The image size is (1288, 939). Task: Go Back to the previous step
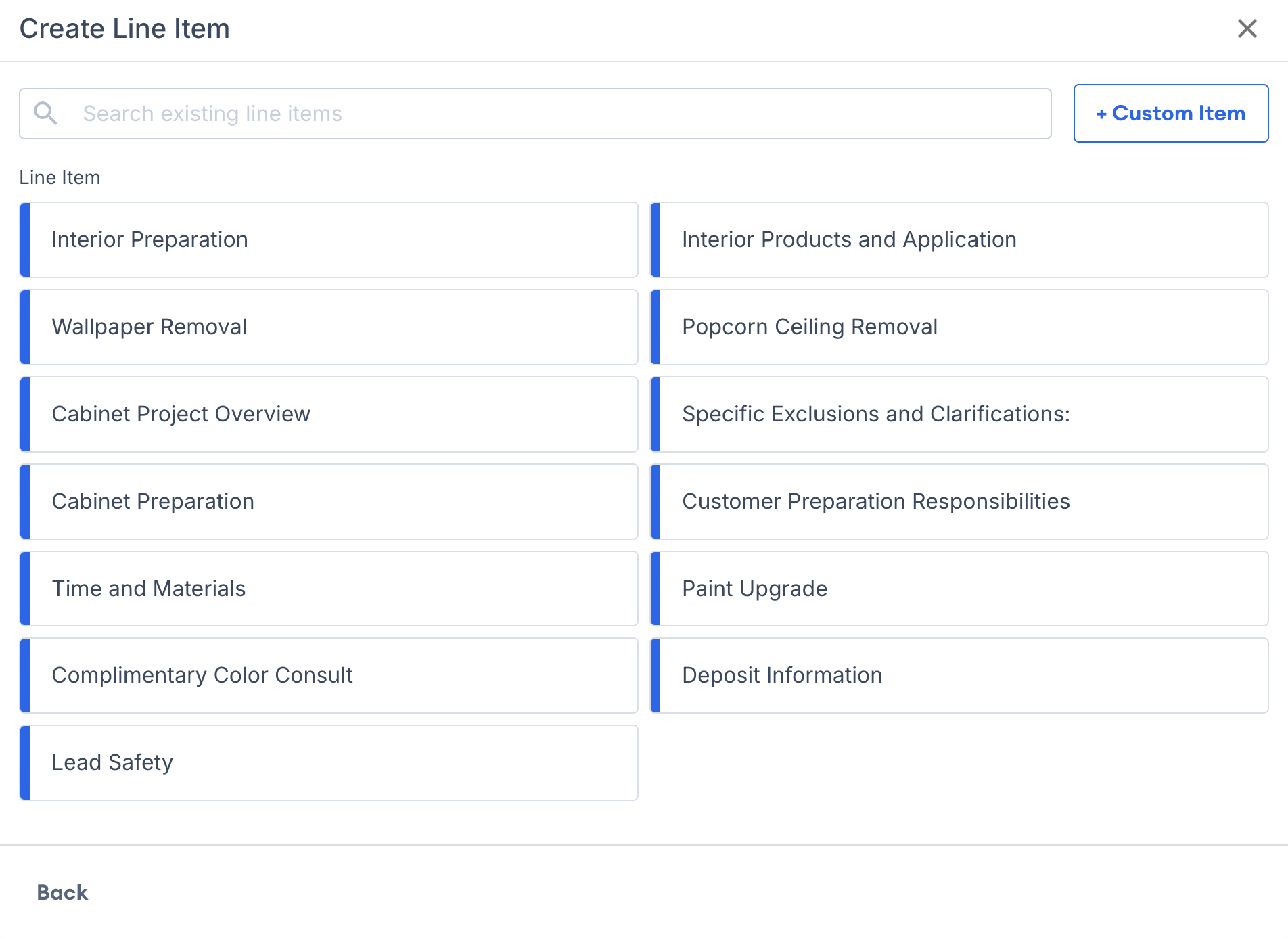coord(62,892)
